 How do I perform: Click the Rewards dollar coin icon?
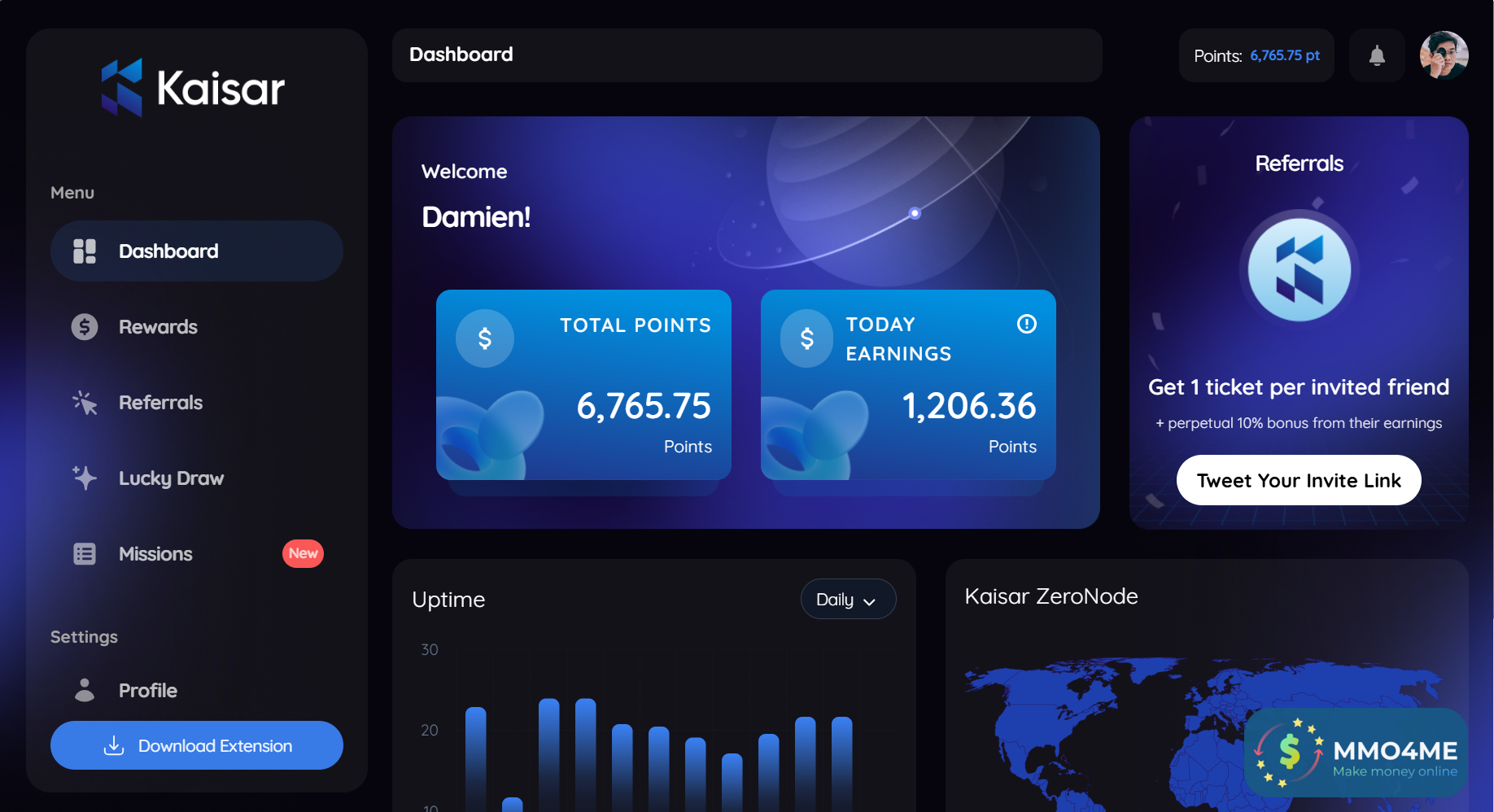[x=85, y=327]
